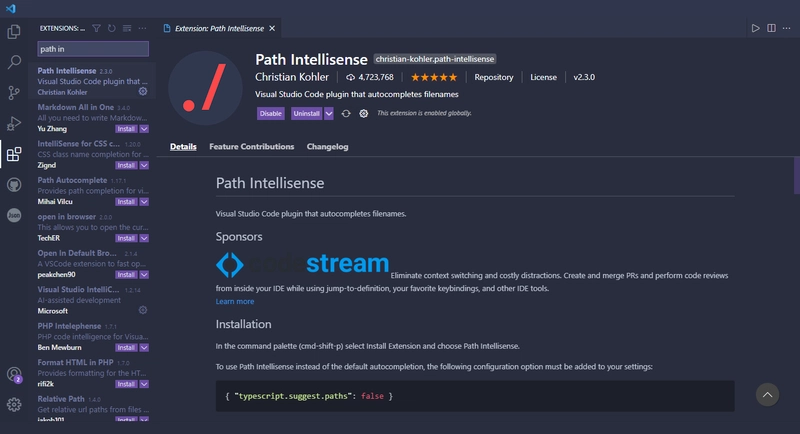Click the Path Intellisense extension logo

click(205, 88)
